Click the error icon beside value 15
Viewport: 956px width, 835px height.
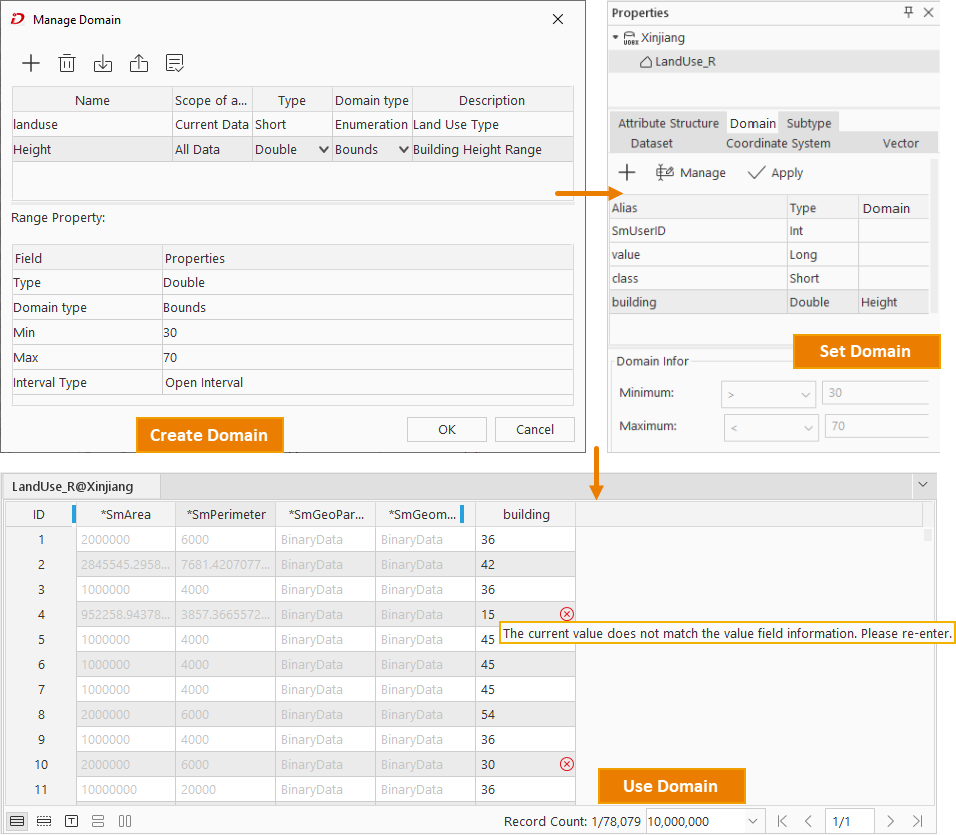[567, 614]
